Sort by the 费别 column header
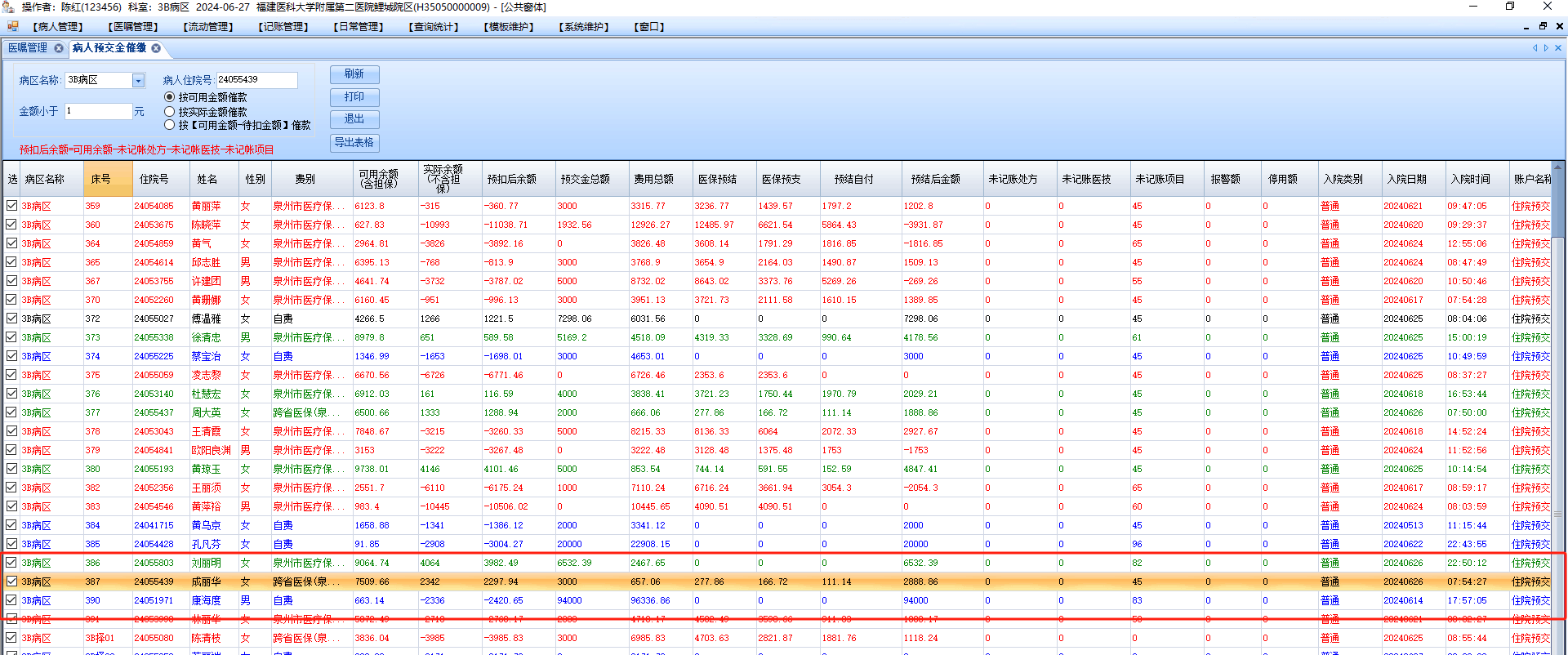The width and height of the screenshot is (1568, 655). pyautogui.click(x=312, y=179)
